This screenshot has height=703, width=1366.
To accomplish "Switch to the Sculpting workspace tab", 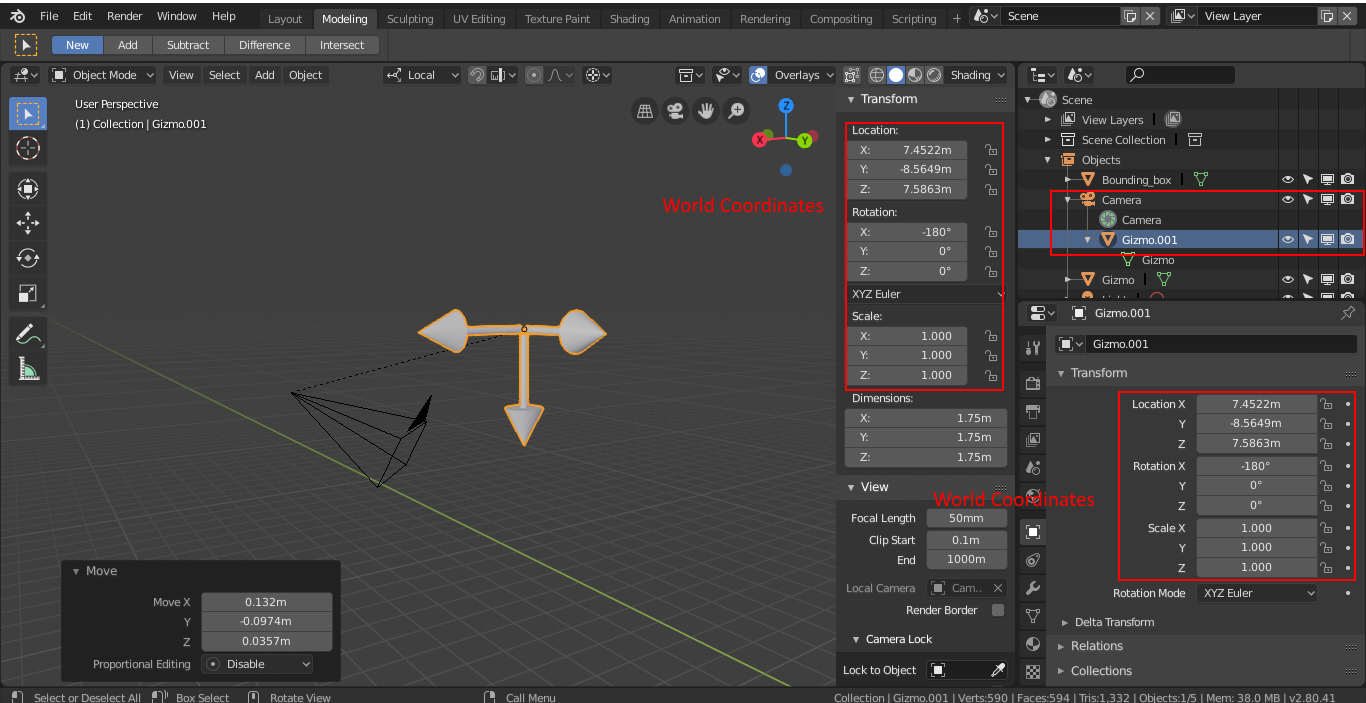I will tap(410, 19).
